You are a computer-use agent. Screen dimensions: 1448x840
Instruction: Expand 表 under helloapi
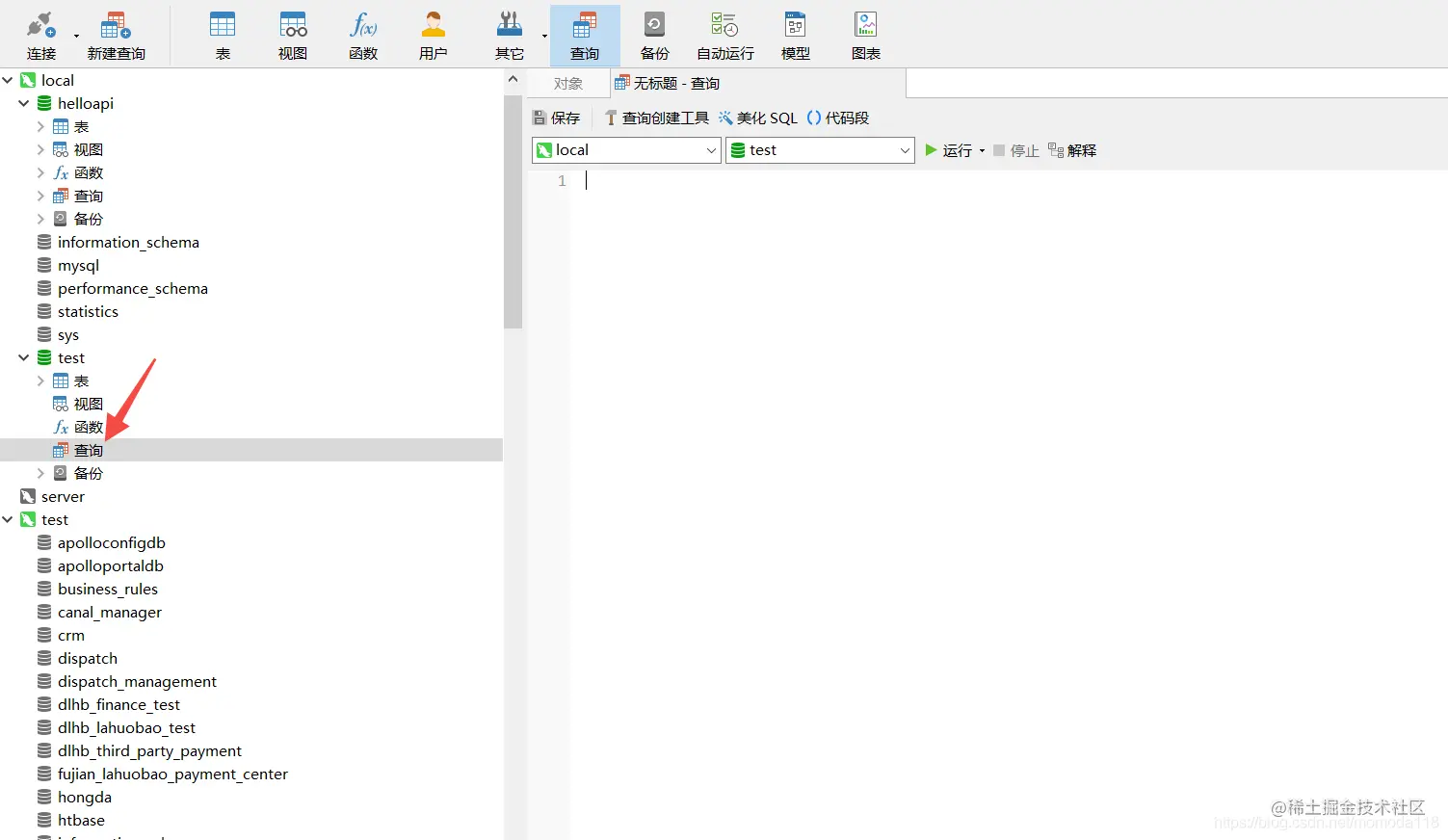tap(40, 126)
